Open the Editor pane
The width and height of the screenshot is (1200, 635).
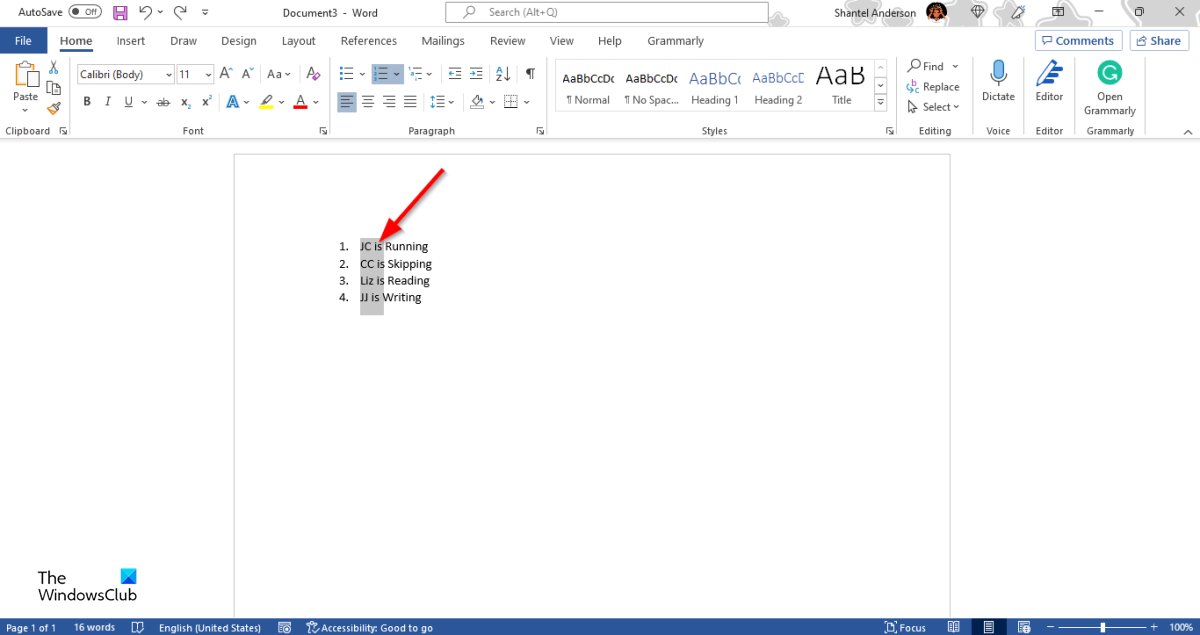click(x=1049, y=81)
